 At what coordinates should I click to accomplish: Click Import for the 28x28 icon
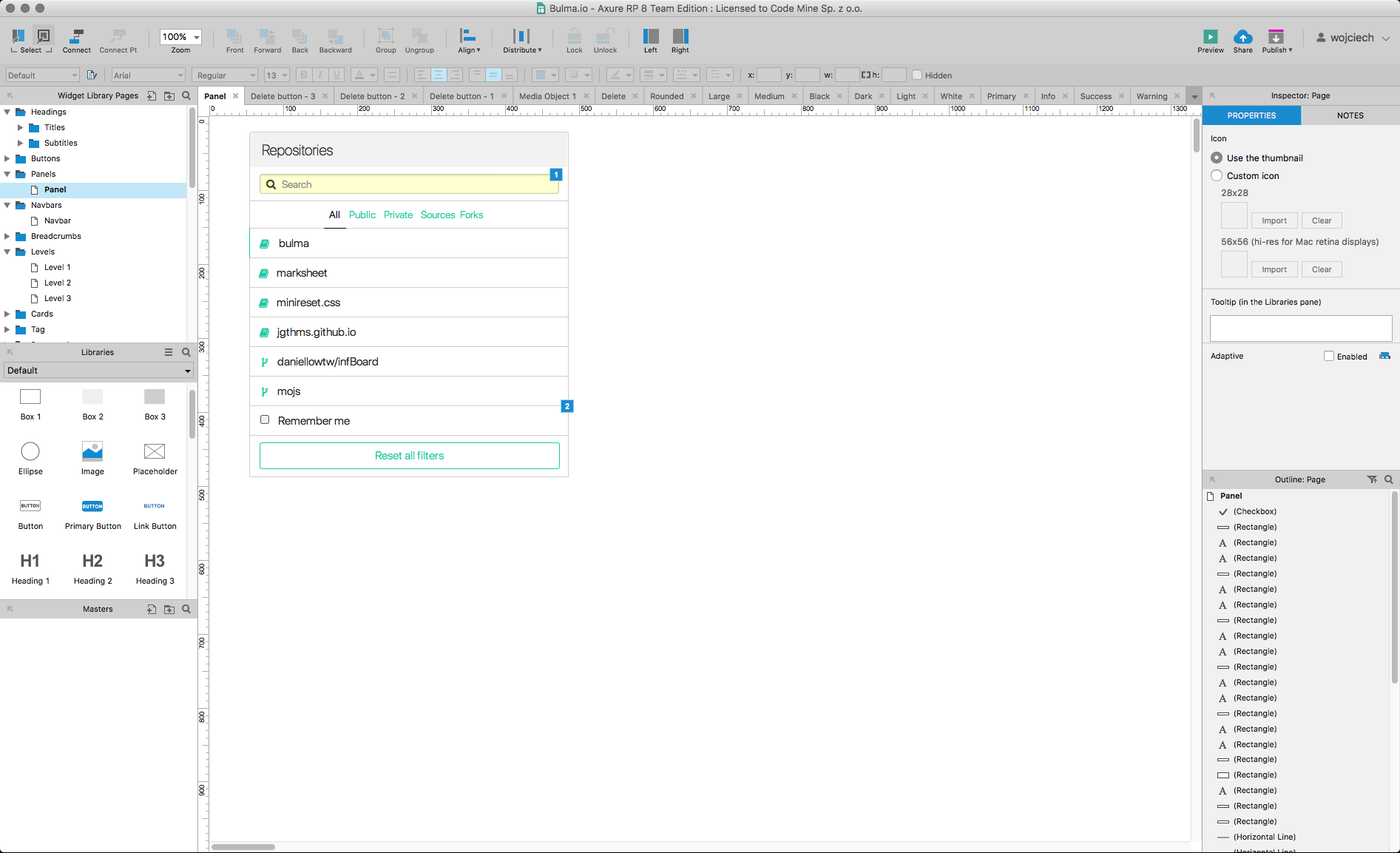[x=1274, y=220]
